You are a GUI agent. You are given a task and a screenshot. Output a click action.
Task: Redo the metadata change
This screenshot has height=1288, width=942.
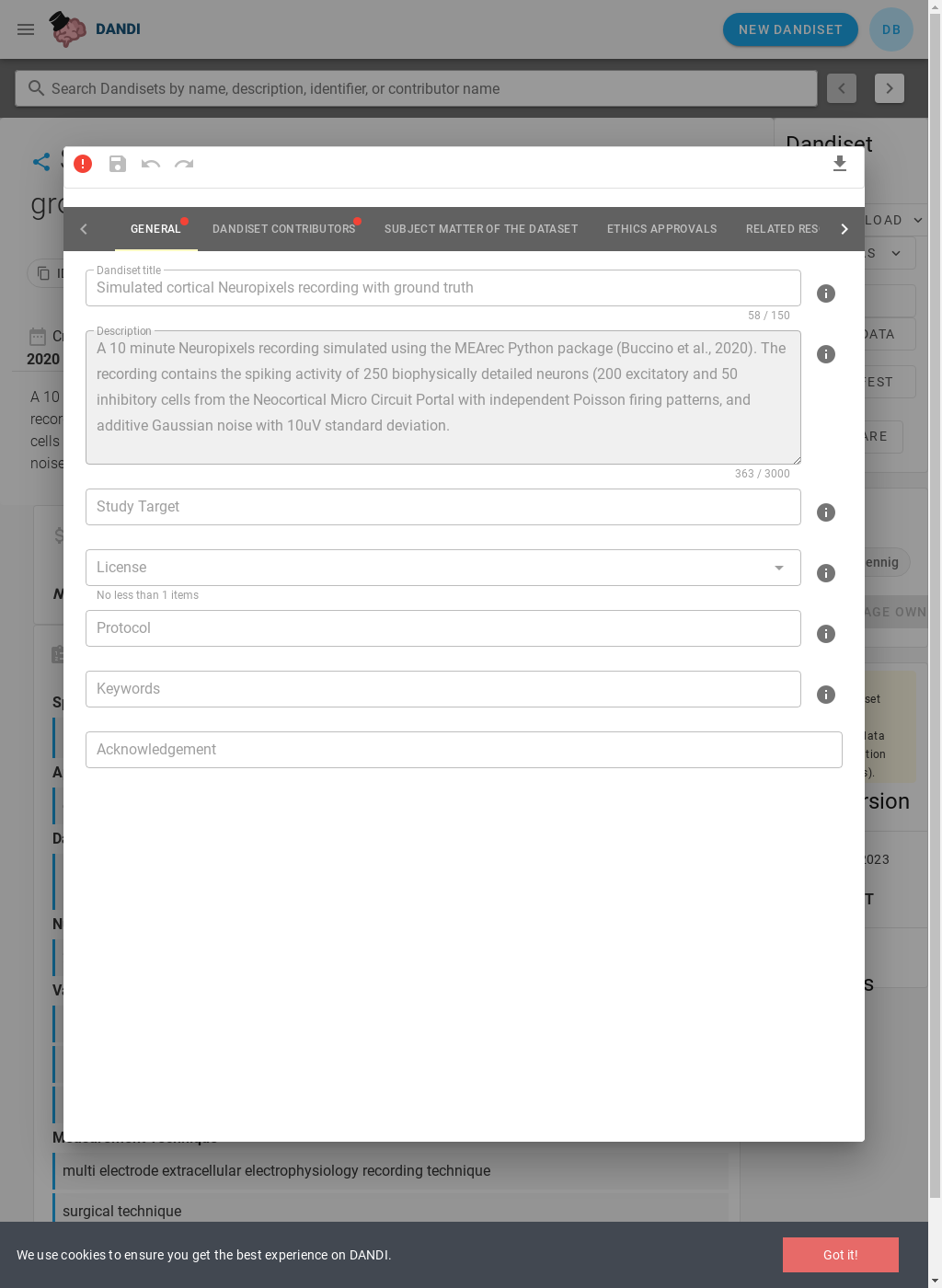tap(184, 164)
